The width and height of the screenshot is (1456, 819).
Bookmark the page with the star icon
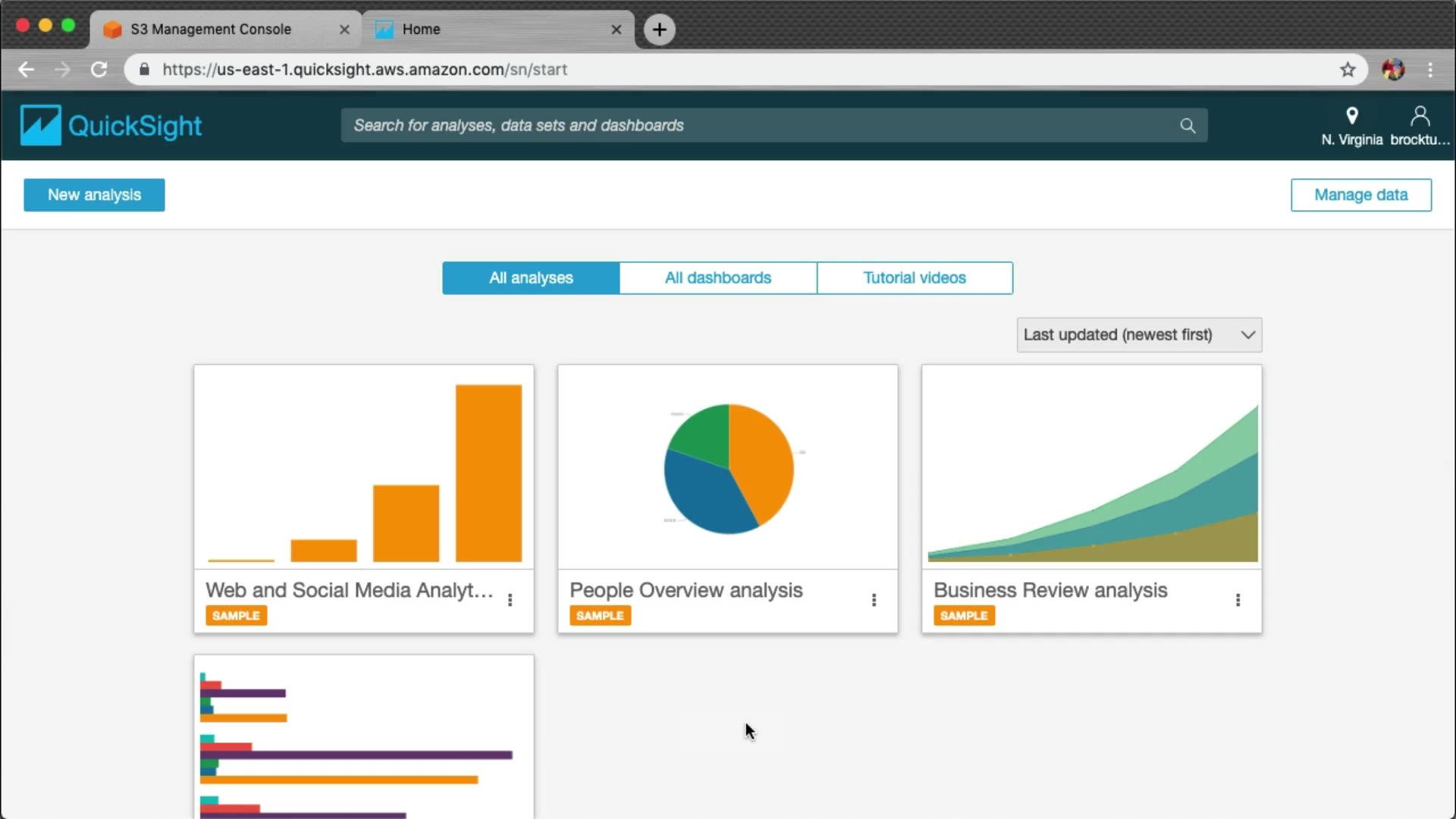click(x=1348, y=70)
